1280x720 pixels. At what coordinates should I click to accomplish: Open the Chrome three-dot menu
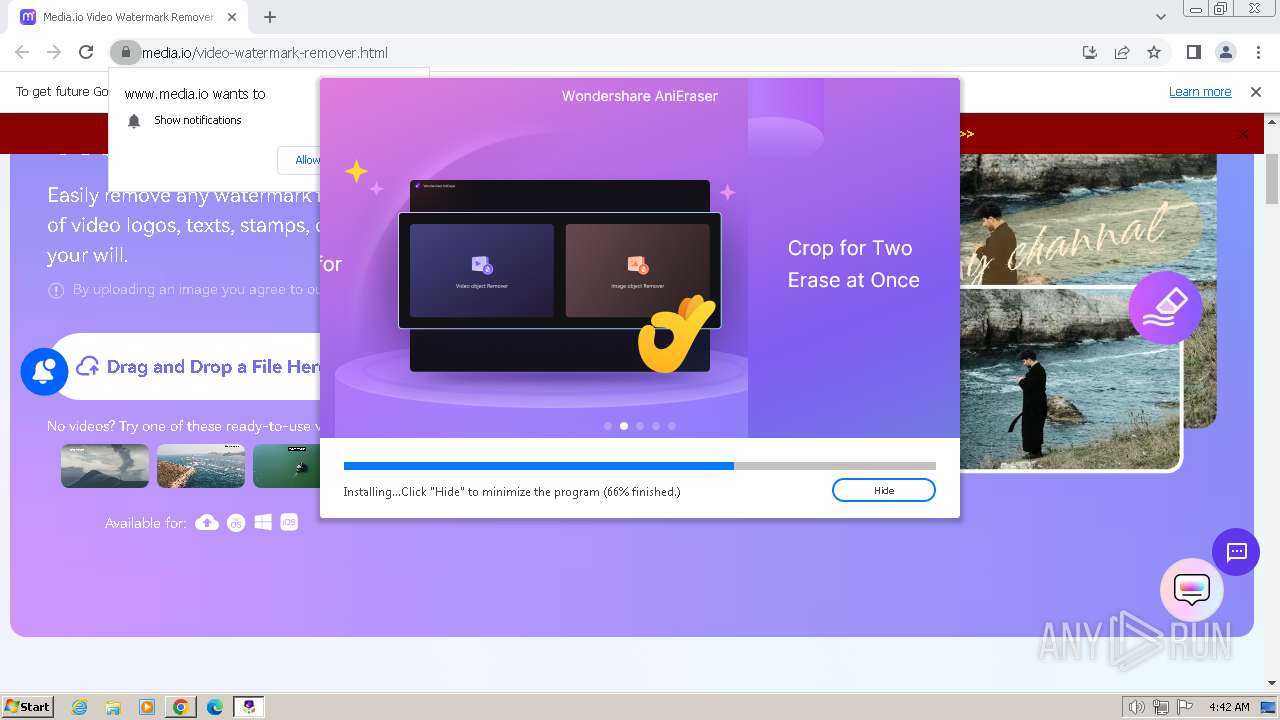tap(1258, 52)
